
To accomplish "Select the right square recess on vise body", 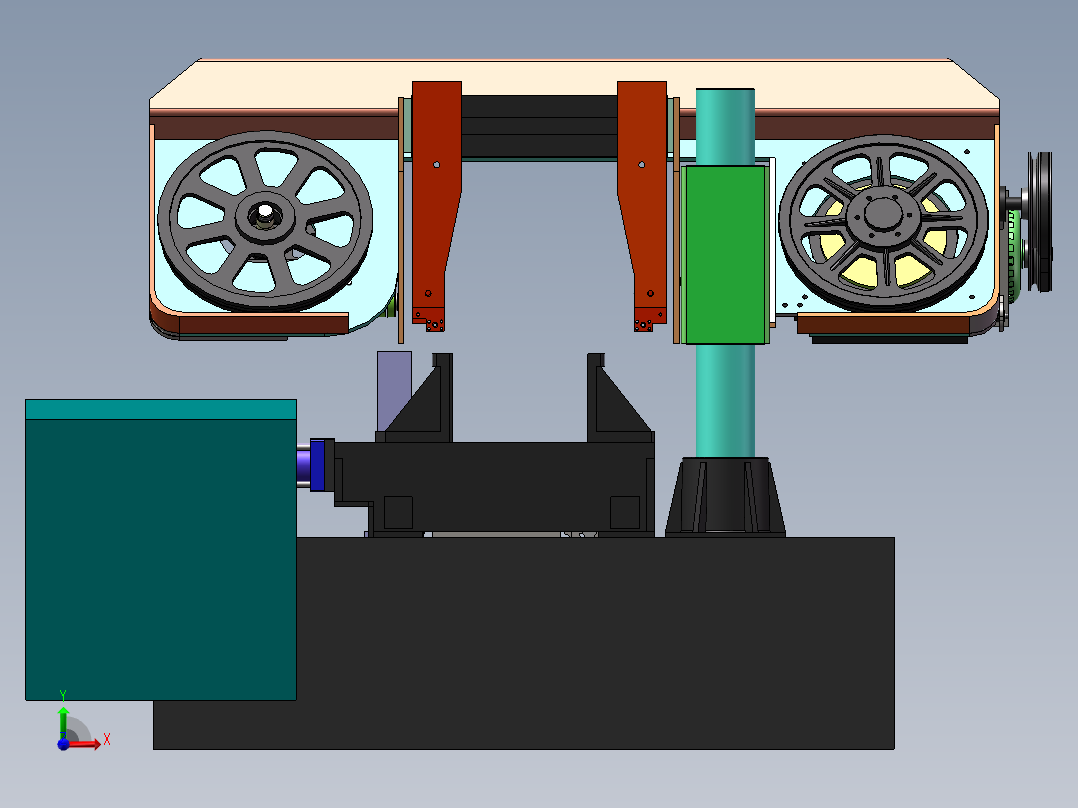I will click(x=624, y=512).
